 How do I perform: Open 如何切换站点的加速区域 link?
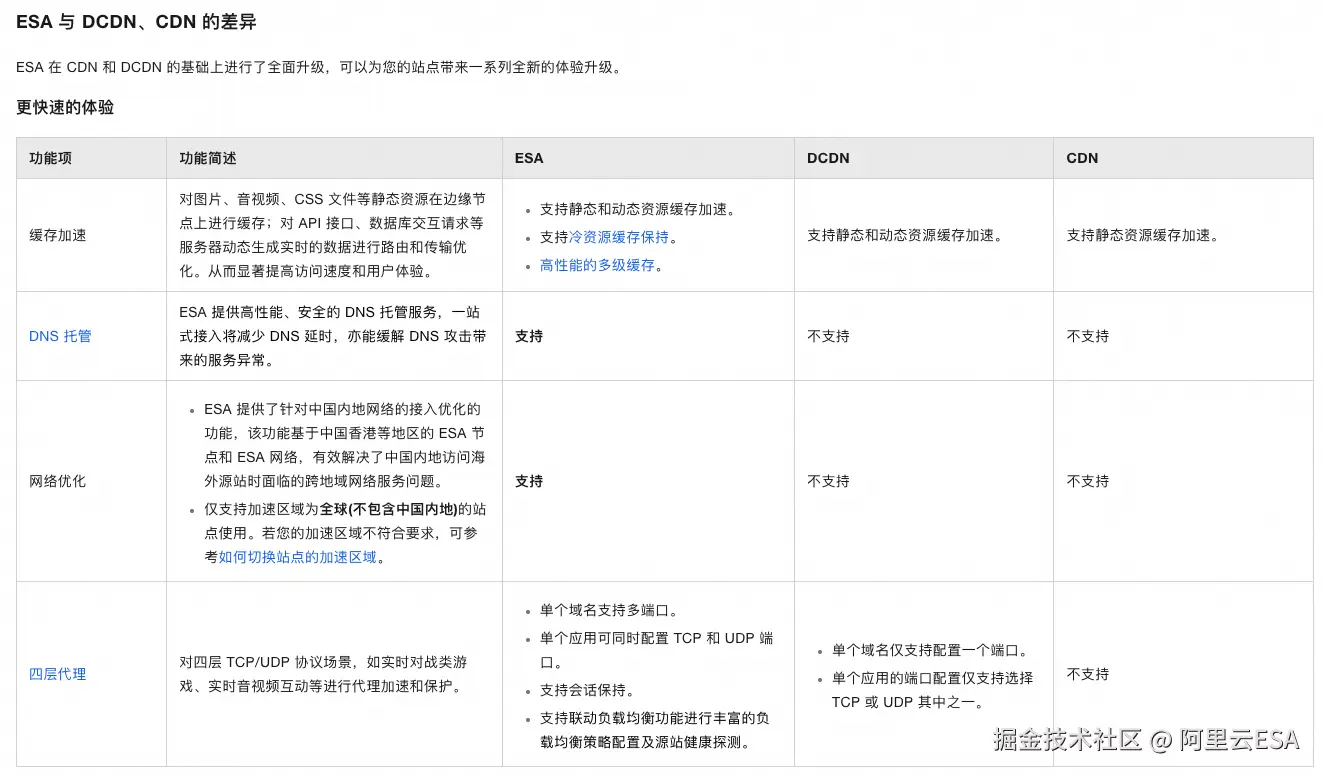[x=298, y=557]
